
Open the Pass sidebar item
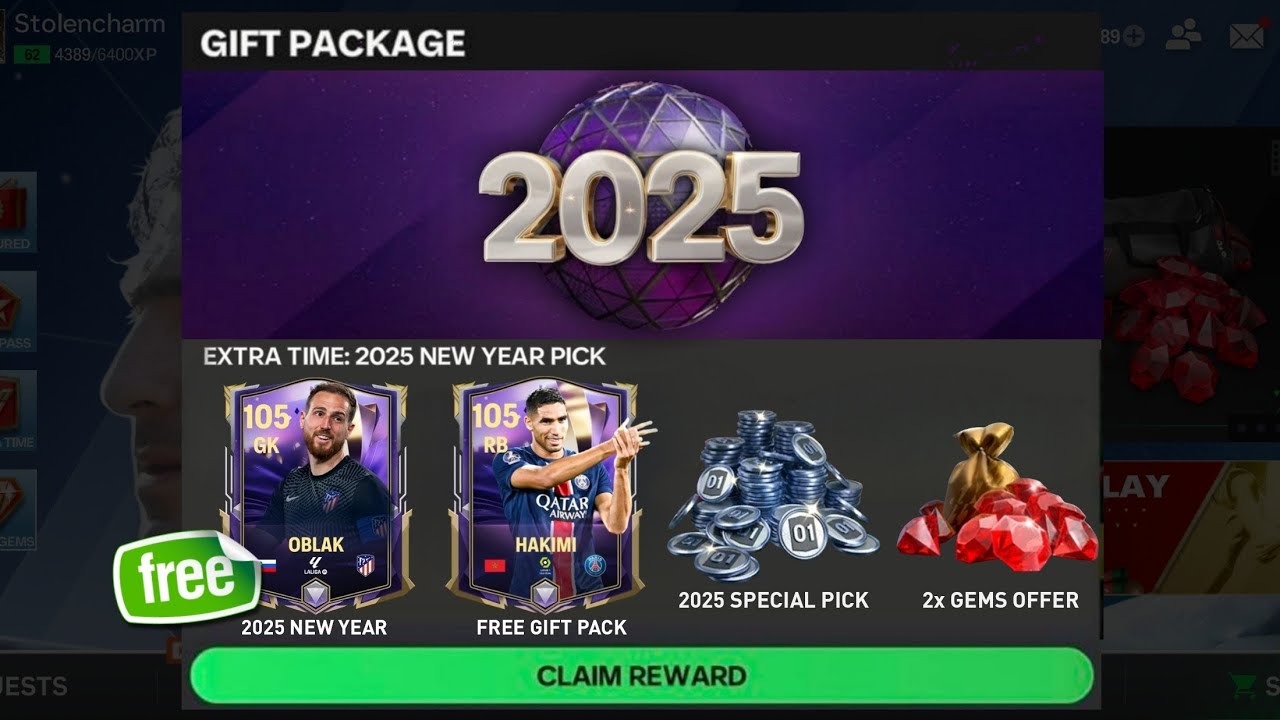pyautogui.click(x=17, y=311)
